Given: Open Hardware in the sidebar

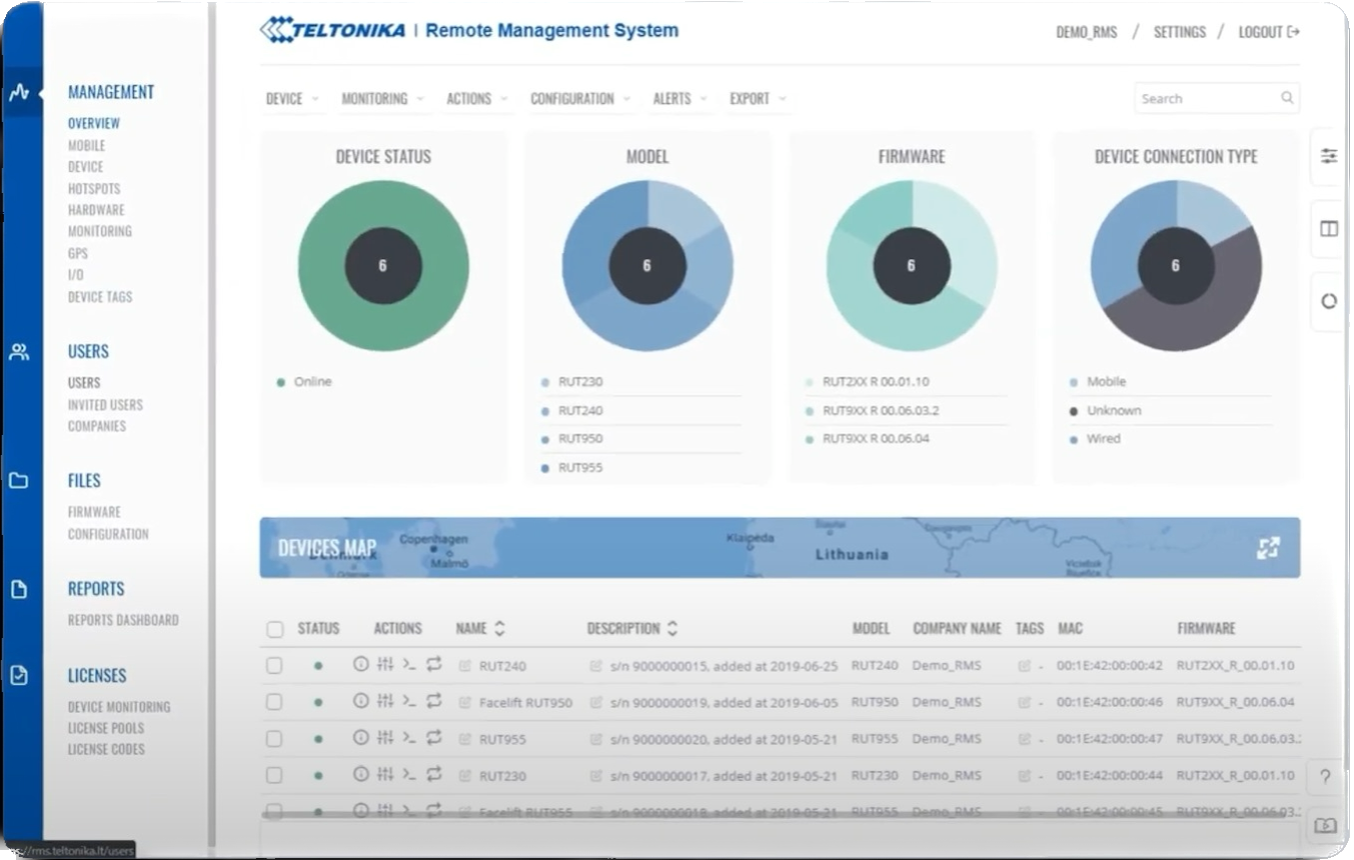Looking at the screenshot, I should click(x=97, y=210).
